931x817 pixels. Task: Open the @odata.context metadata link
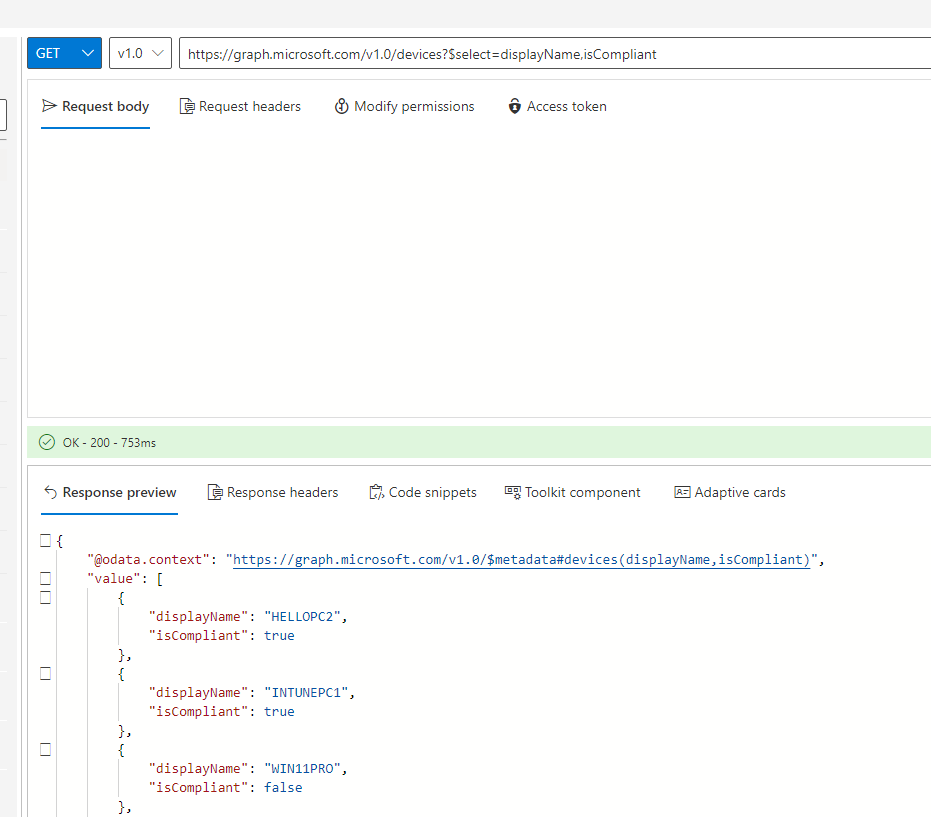coord(520,559)
